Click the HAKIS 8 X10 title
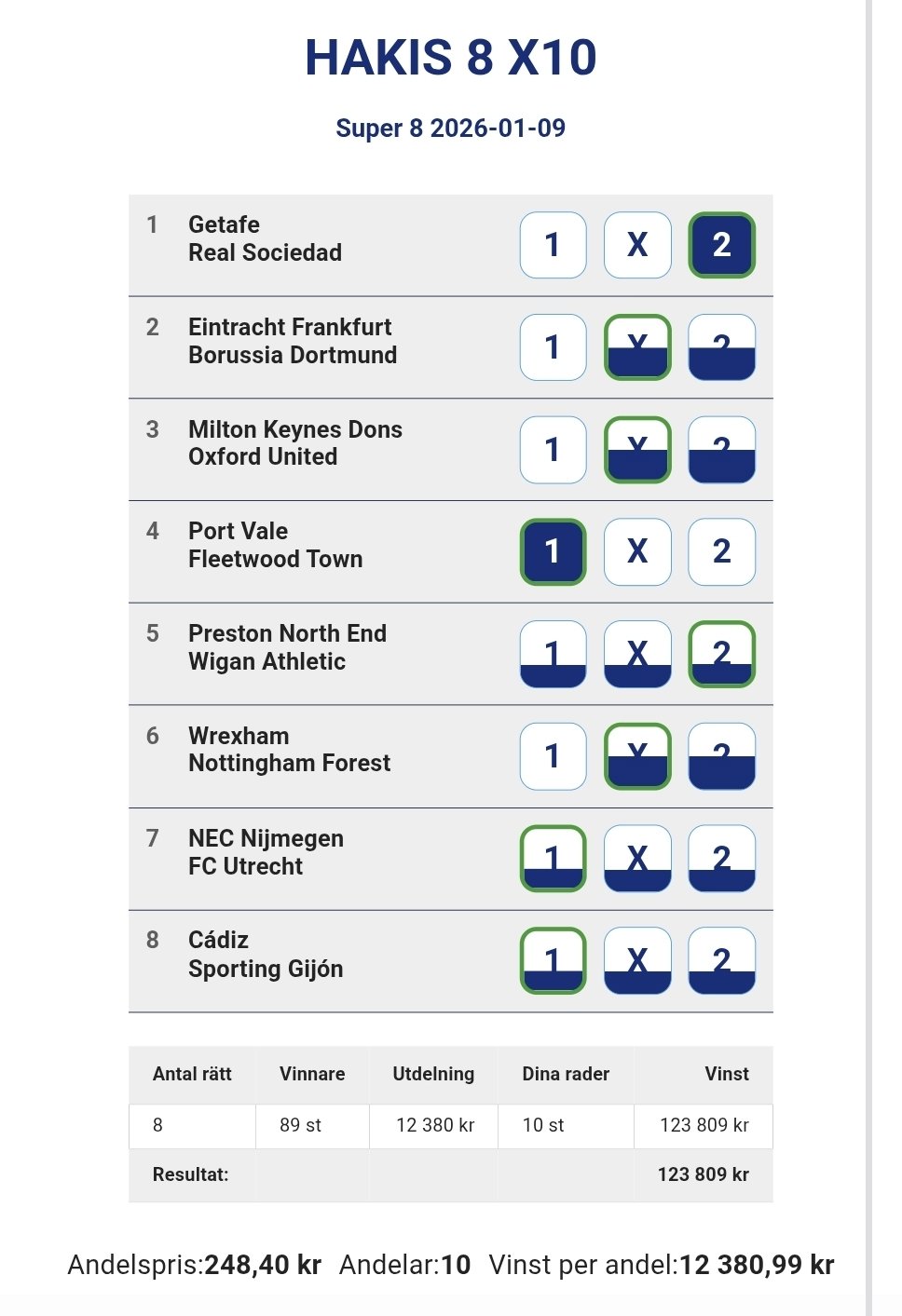 click(450, 58)
